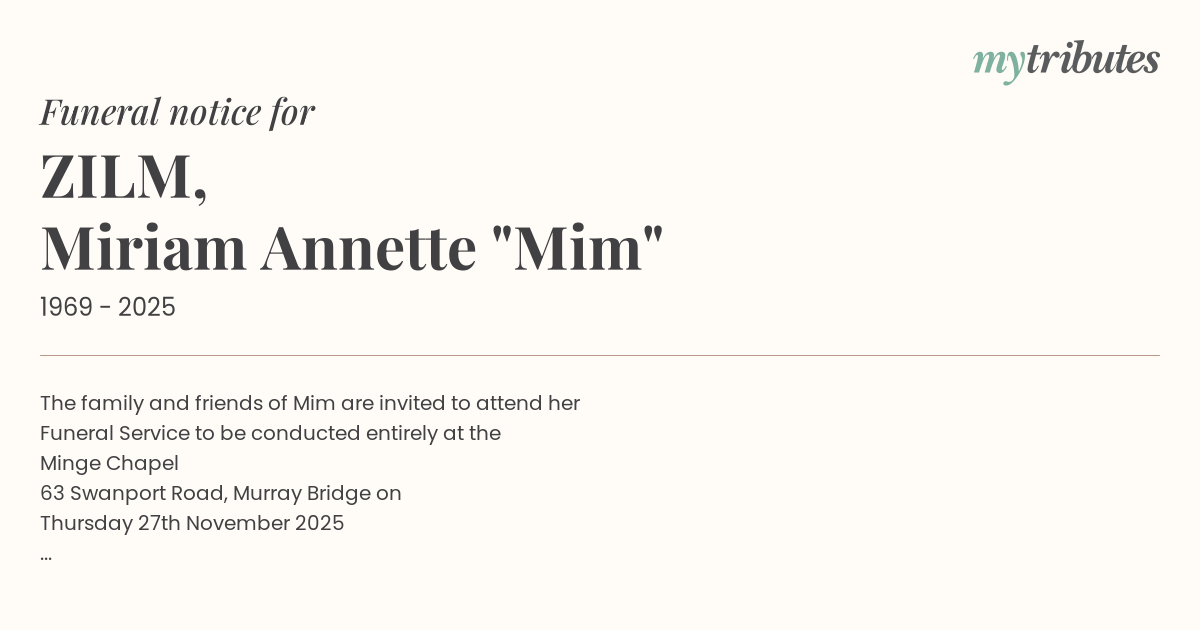This screenshot has width=1200, height=630.
Task: Click the middle name "Annette"
Action: (x=368, y=248)
